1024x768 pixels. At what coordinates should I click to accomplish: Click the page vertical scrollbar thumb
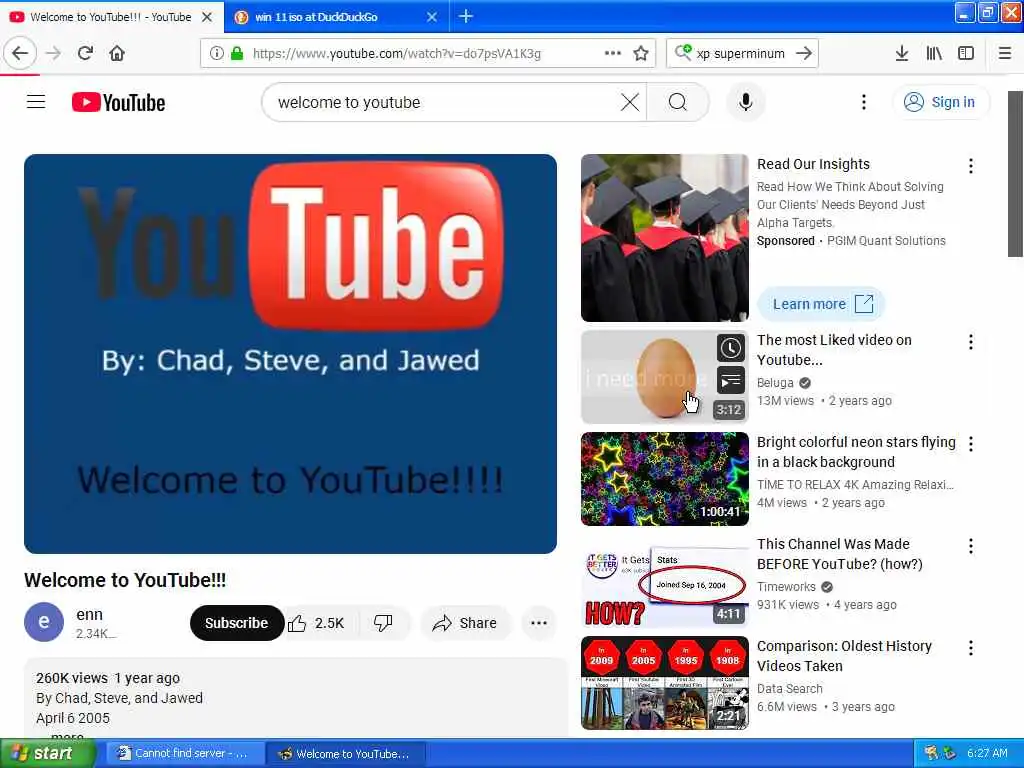tap(1016, 174)
